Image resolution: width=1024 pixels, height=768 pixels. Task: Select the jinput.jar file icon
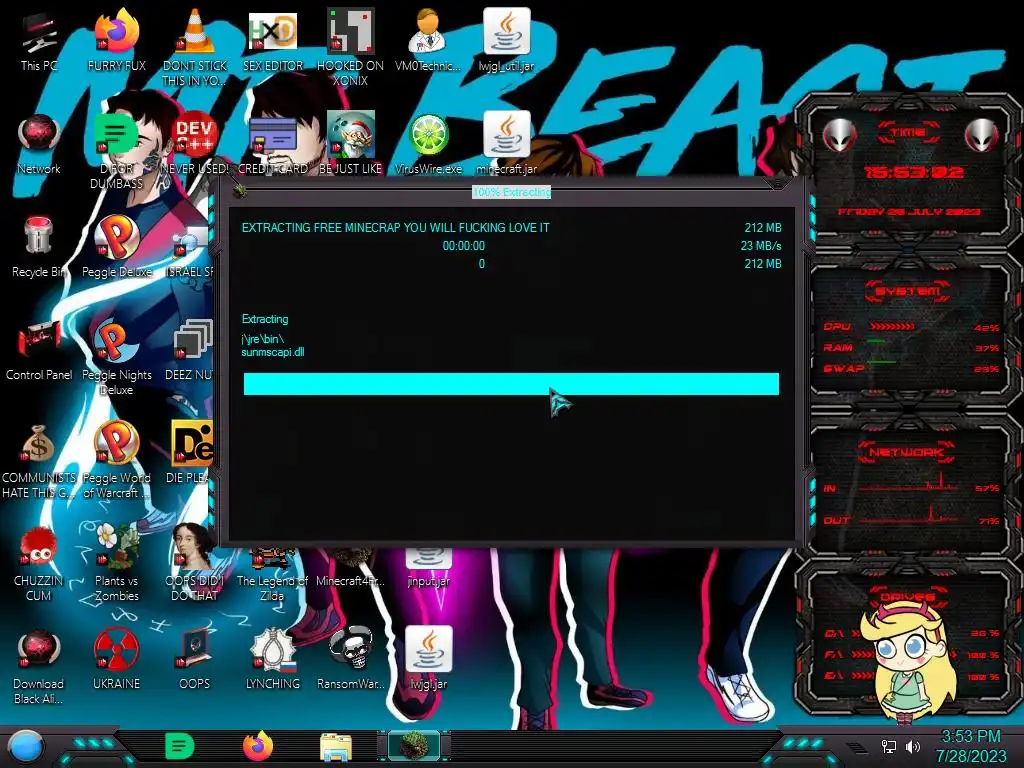(428, 568)
